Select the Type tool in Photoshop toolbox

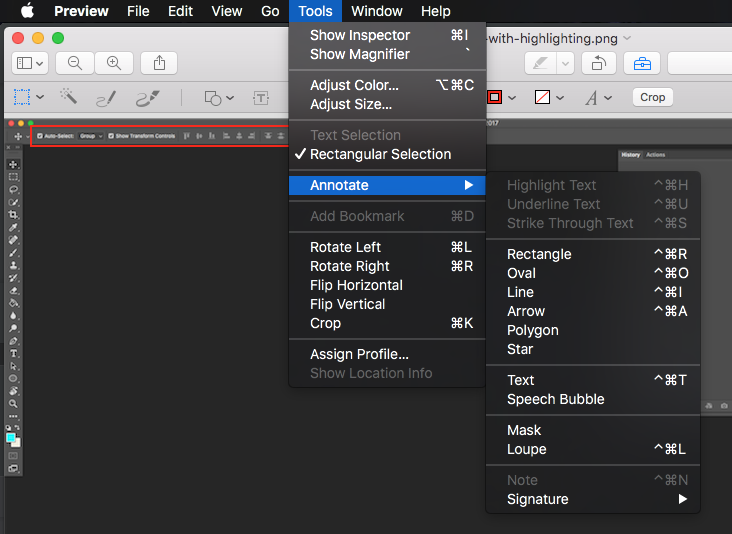(x=13, y=353)
